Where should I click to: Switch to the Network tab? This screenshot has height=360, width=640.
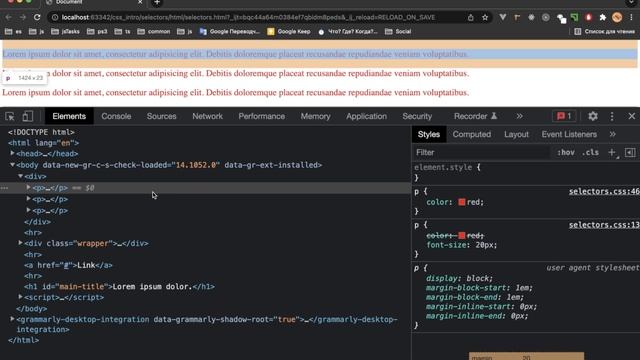(x=207, y=116)
